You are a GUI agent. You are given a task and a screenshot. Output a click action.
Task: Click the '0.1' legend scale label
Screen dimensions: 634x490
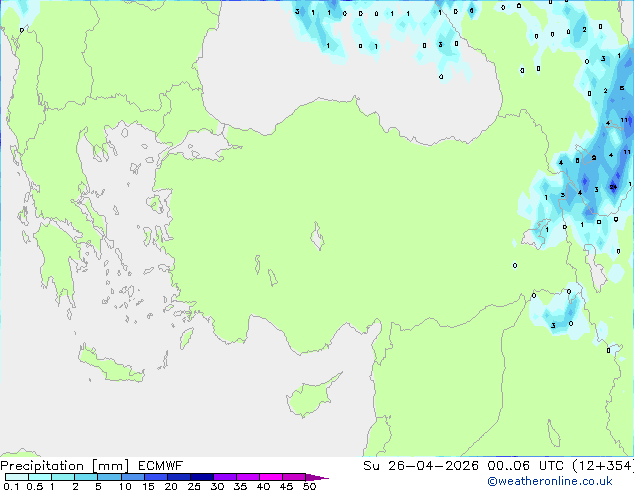click(11, 486)
